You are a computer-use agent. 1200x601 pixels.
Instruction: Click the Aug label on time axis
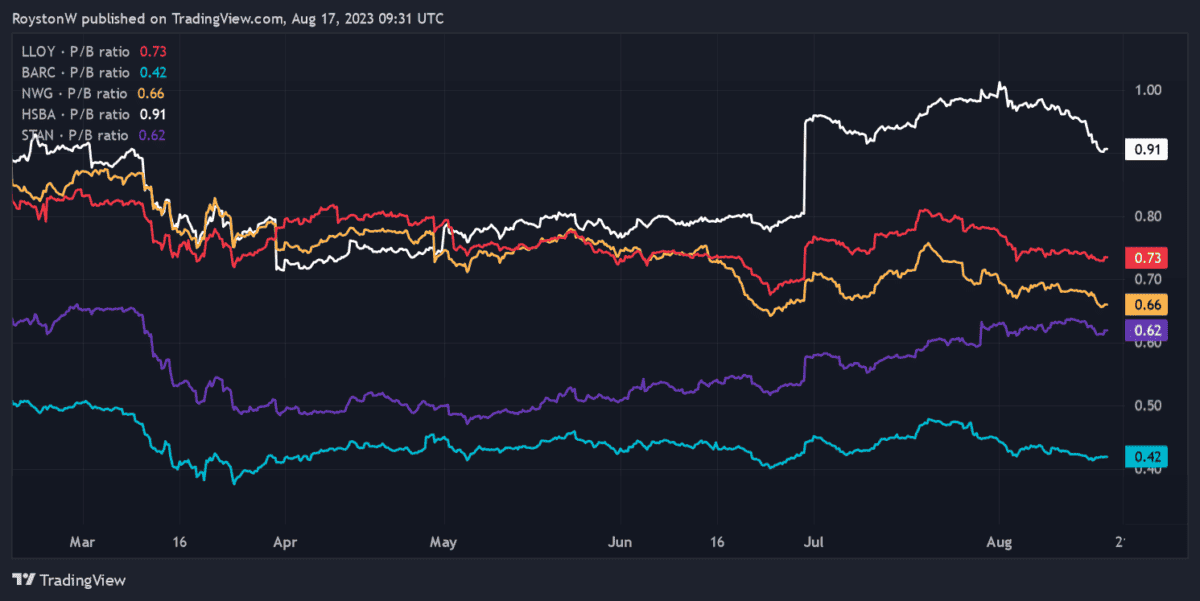point(998,542)
